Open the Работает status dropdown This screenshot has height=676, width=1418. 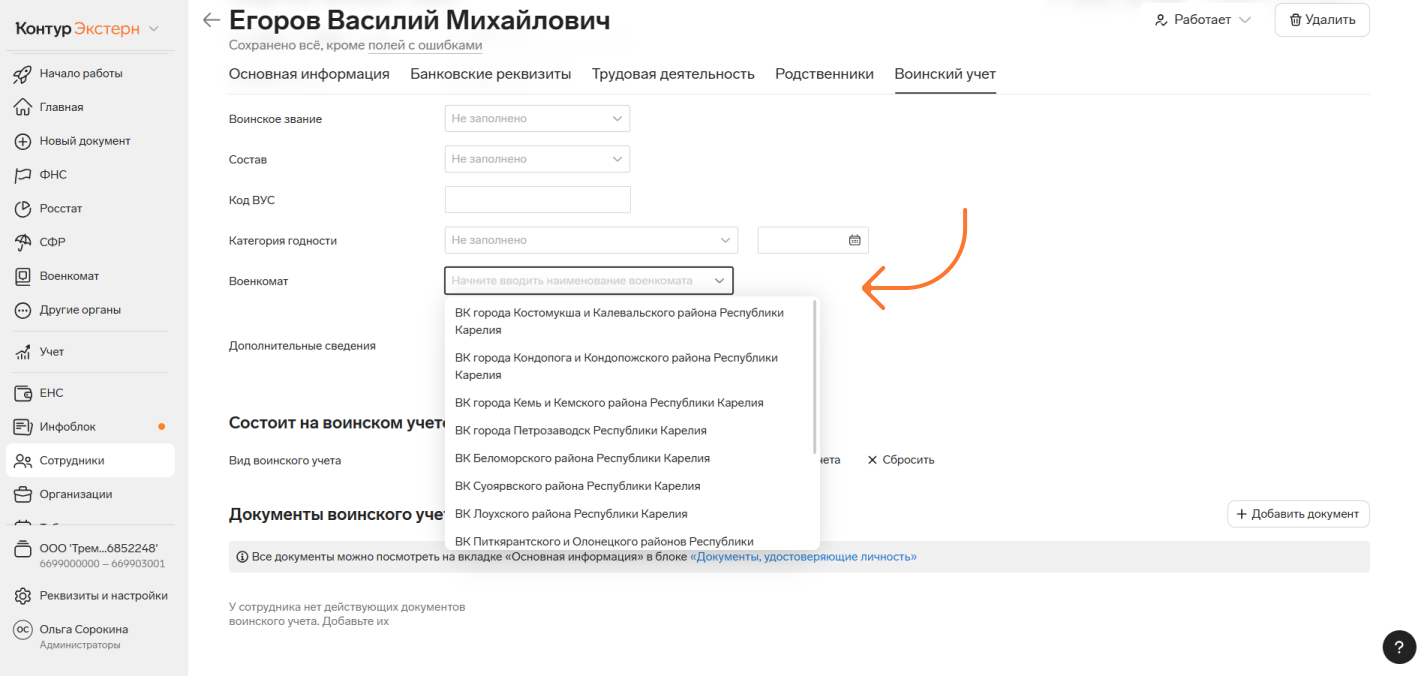pos(1203,20)
